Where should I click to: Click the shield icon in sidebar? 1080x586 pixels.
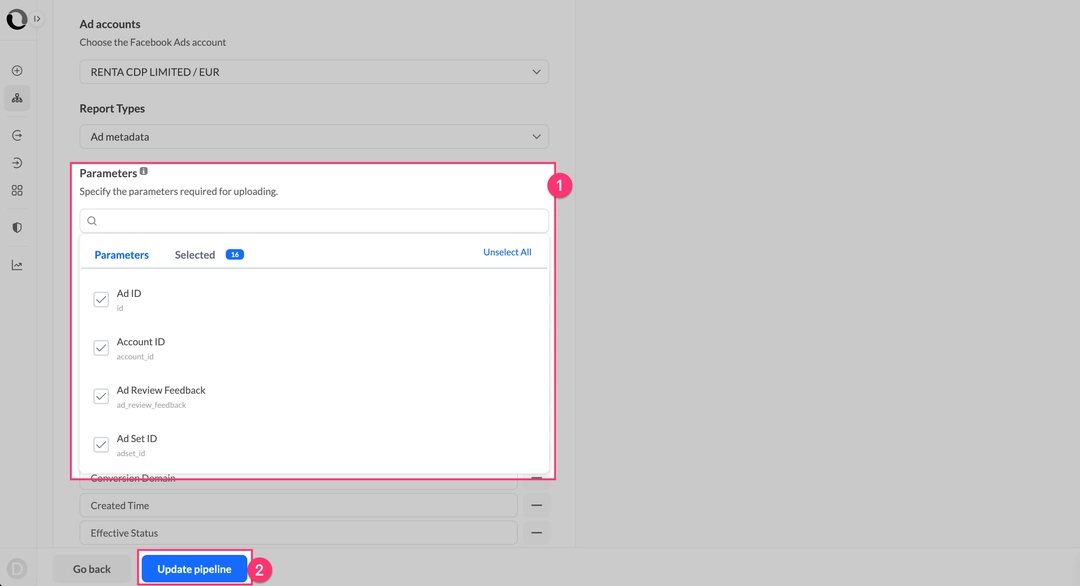tap(17, 228)
